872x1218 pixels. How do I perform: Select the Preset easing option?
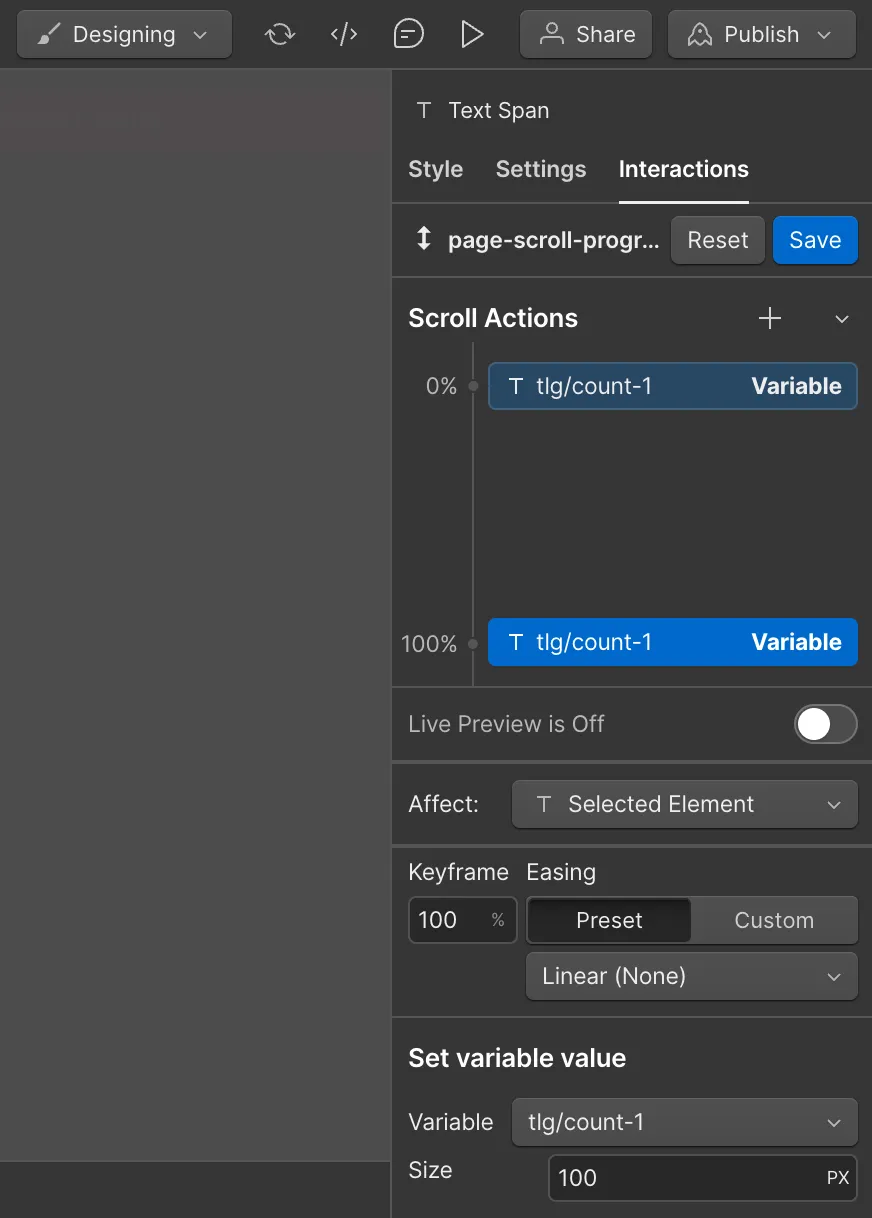[609, 920]
